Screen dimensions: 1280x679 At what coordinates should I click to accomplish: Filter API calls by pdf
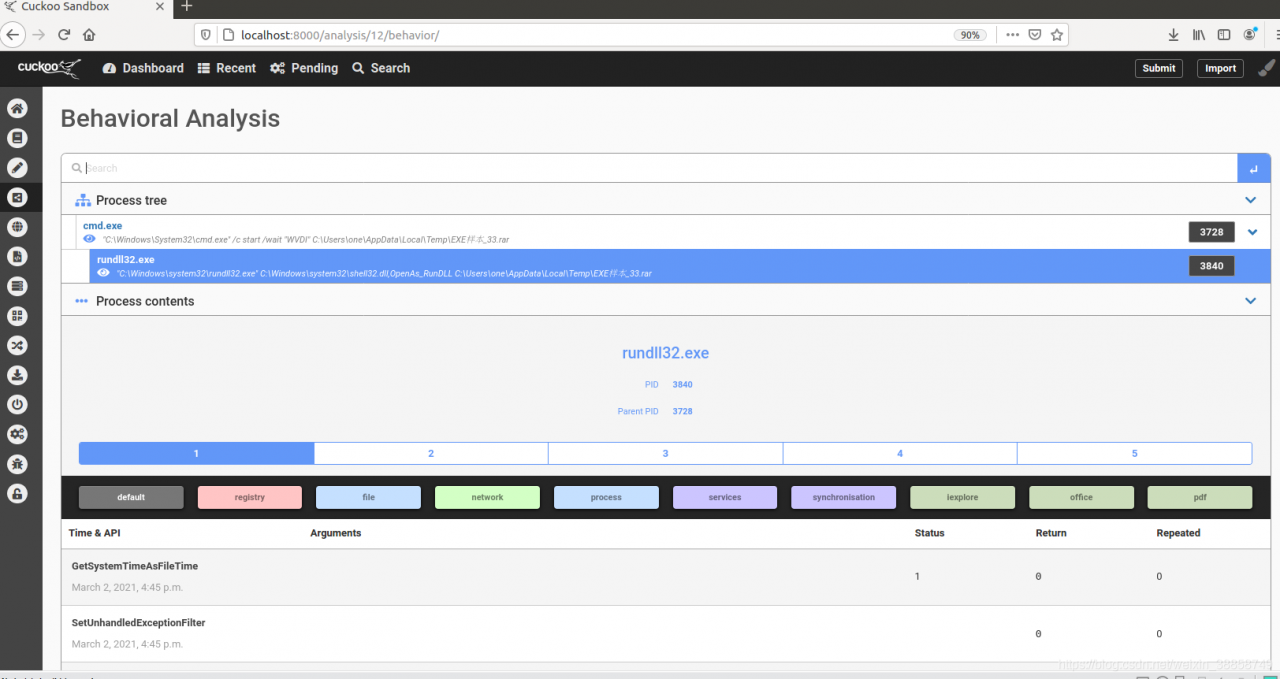tap(1200, 497)
